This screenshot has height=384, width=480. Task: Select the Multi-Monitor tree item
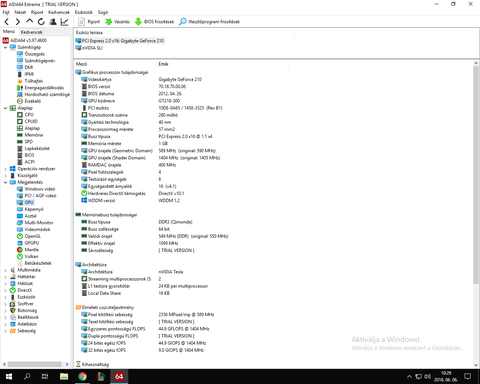39,223
